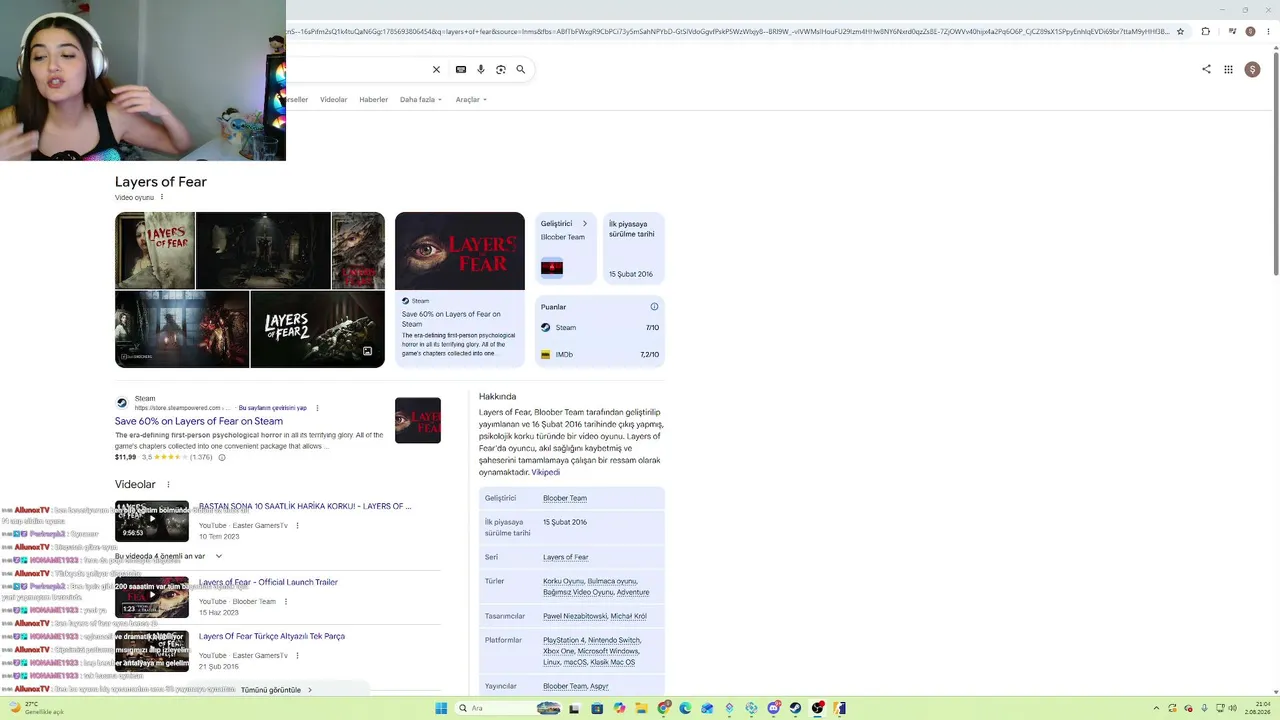Open the IMDb 7,2/10 rating row

point(600,354)
